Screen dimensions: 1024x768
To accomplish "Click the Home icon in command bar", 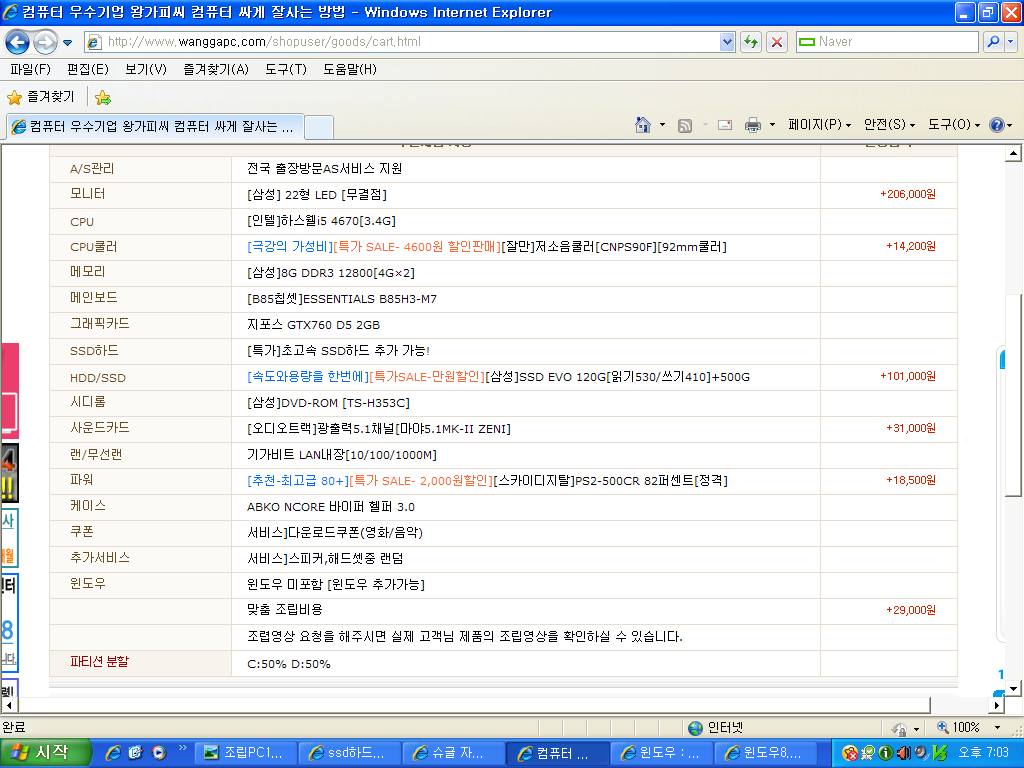I will pyautogui.click(x=643, y=125).
